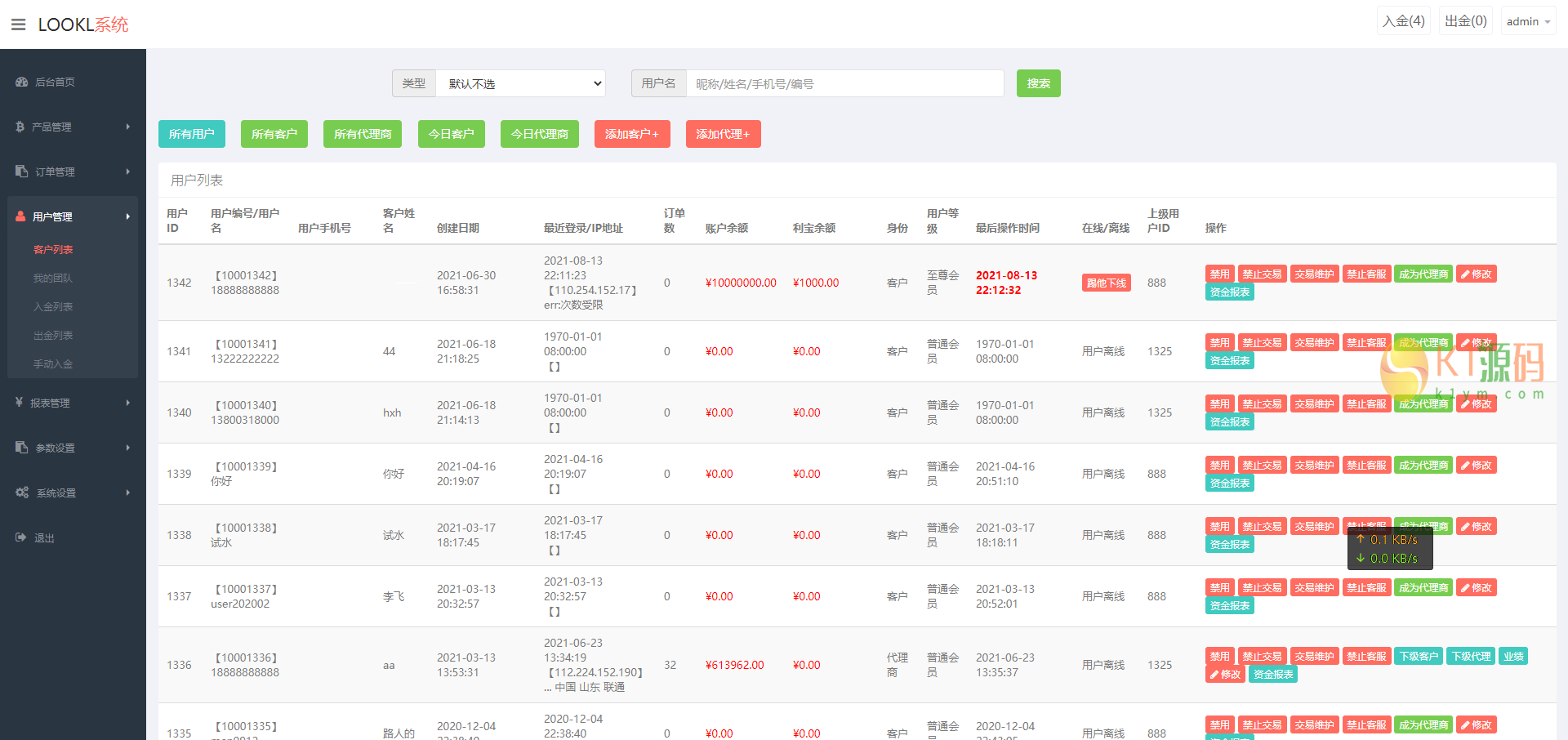The width and height of the screenshot is (1568, 740).
Task: Click the yen icon beside 报表管理
Action: (20, 403)
